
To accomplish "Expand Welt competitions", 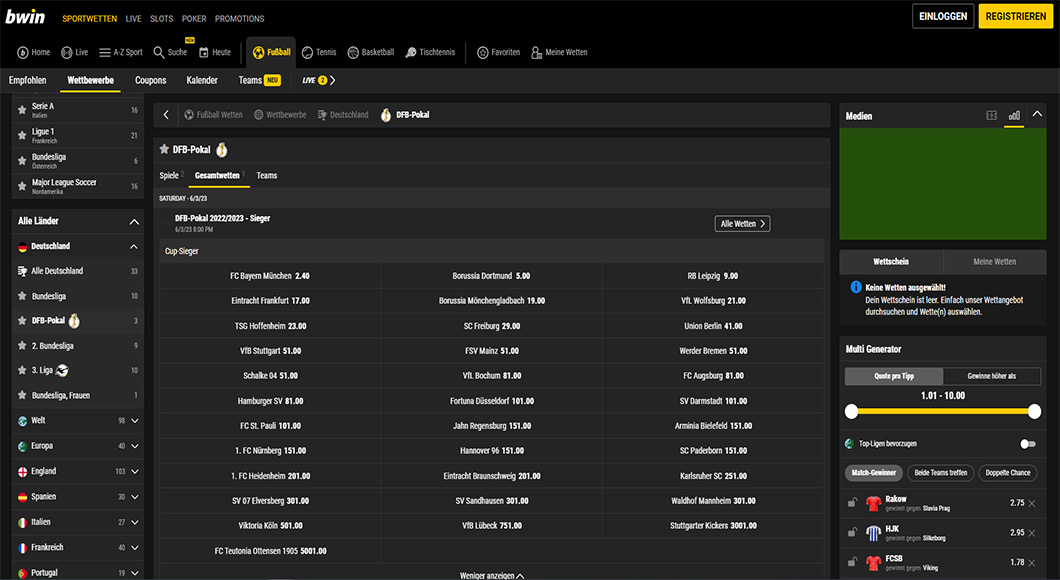I will [135, 420].
